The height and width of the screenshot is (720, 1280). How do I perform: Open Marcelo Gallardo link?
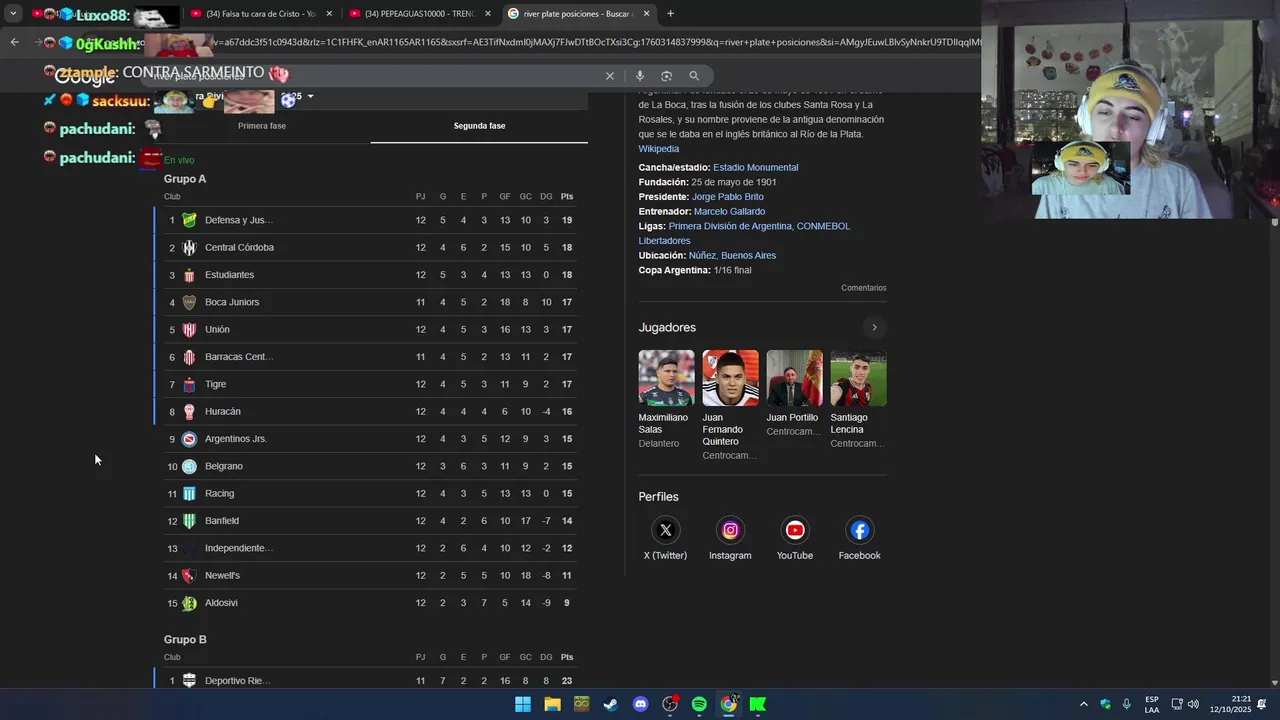(729, 212)
